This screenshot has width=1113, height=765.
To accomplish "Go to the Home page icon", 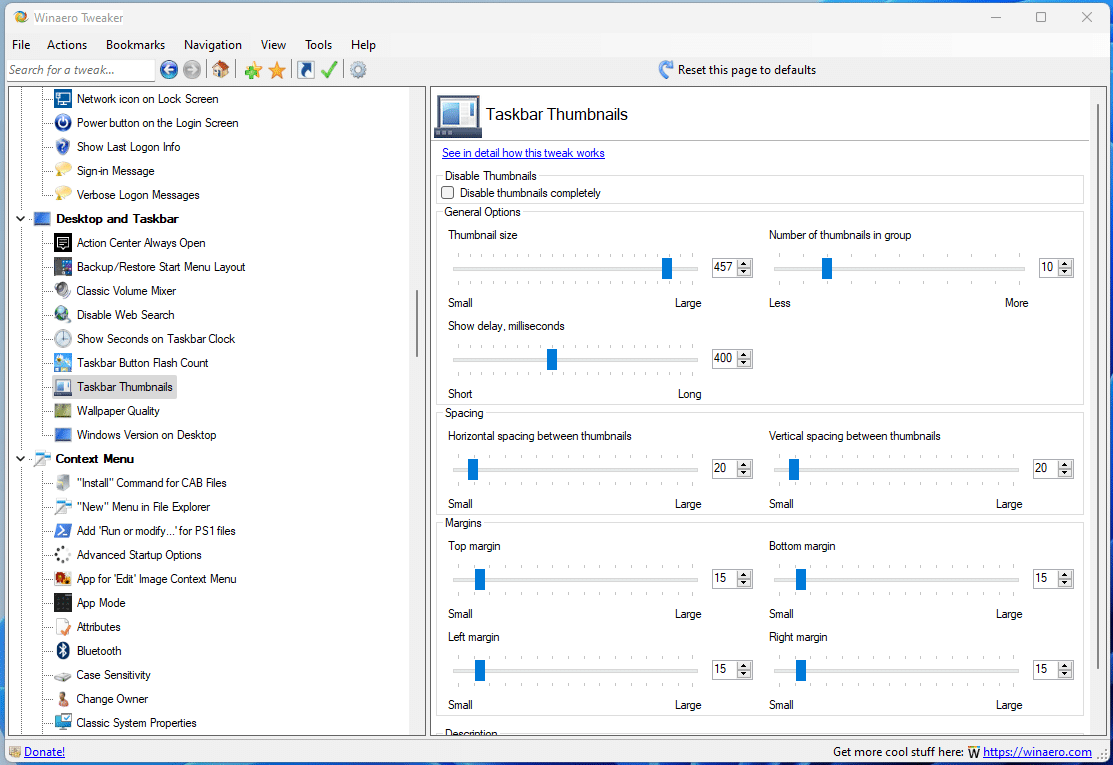I will pyautogui.click(x=221, y=70).
